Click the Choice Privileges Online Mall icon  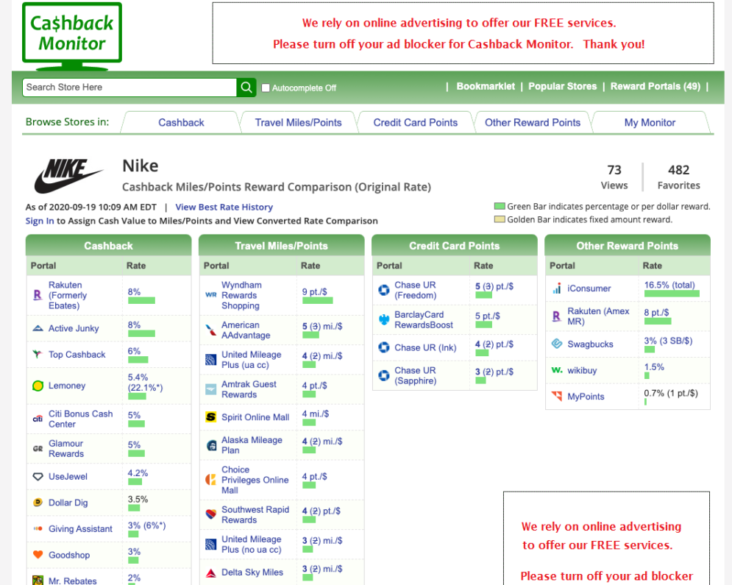[211, 479]
